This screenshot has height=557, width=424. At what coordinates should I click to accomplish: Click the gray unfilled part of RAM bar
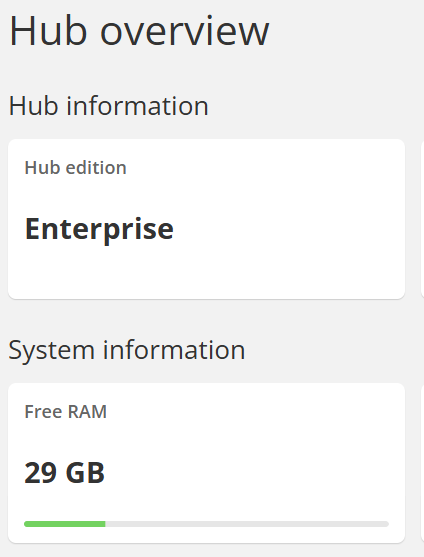(247, 524)
